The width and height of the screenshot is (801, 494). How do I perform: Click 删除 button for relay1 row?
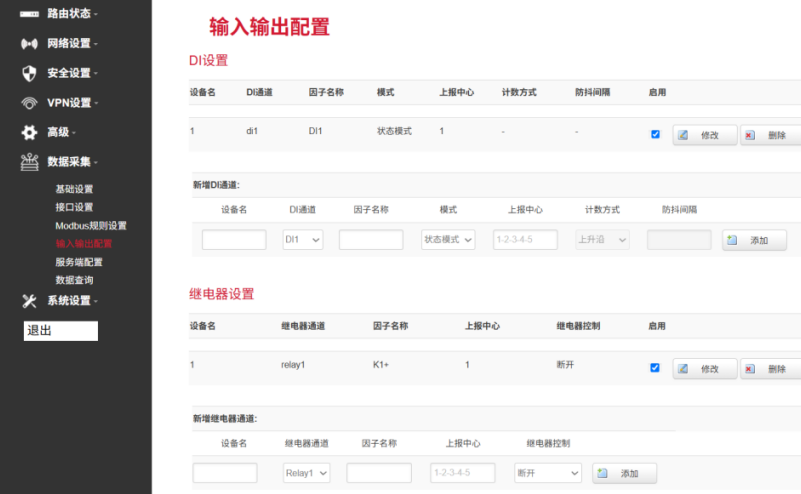click(771, 369)
